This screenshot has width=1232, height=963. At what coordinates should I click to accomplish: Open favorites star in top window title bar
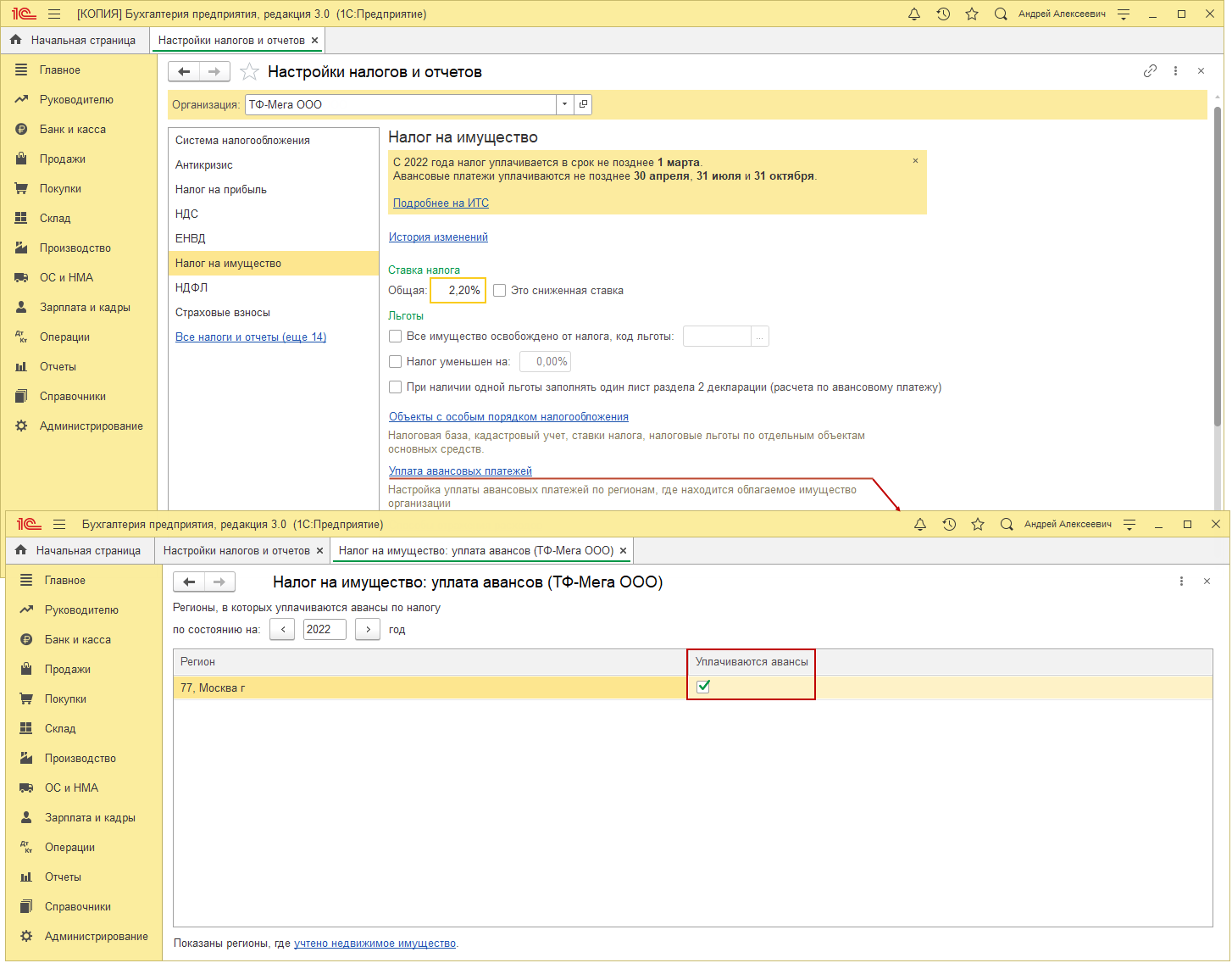[972, 14]
